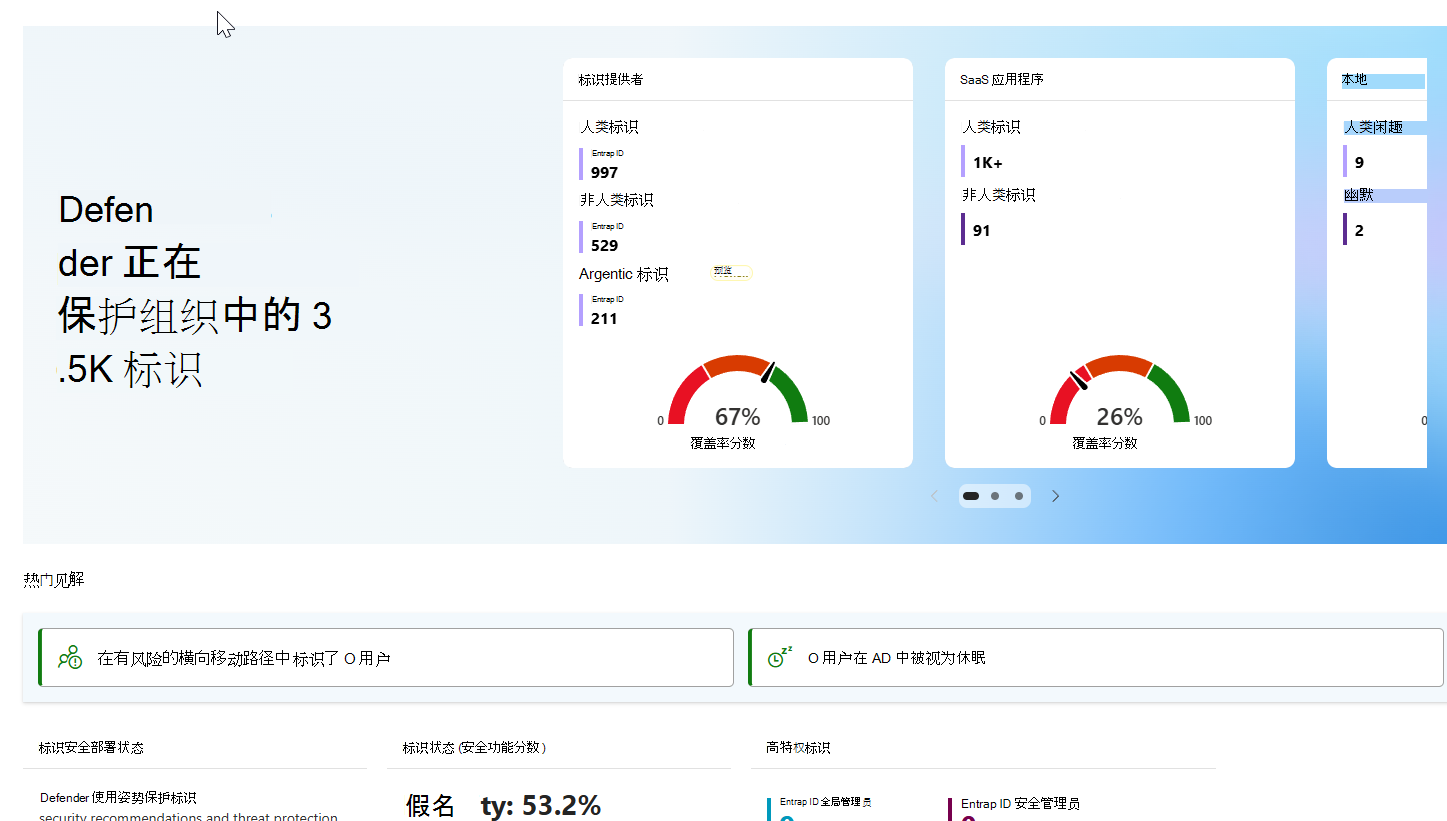Switch to the SaaS 应用程序 card

coord(999,79)
